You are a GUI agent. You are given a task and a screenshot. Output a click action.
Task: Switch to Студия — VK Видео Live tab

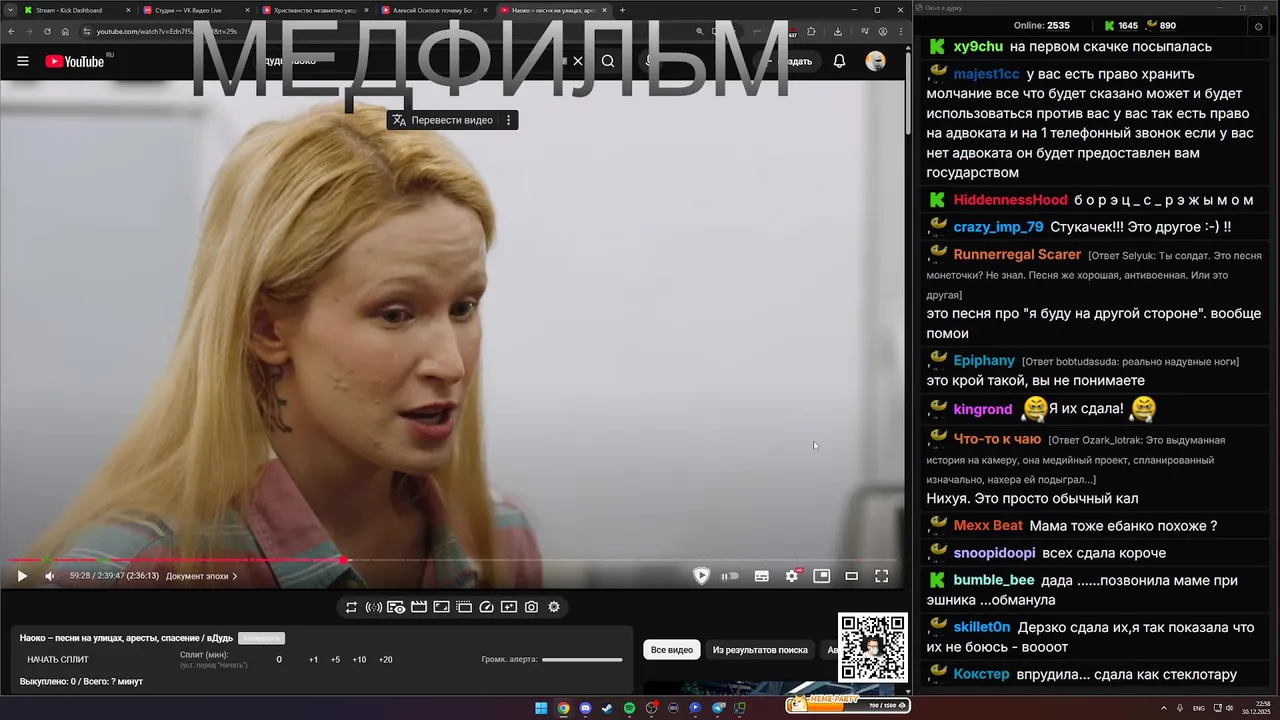[195, 10]
